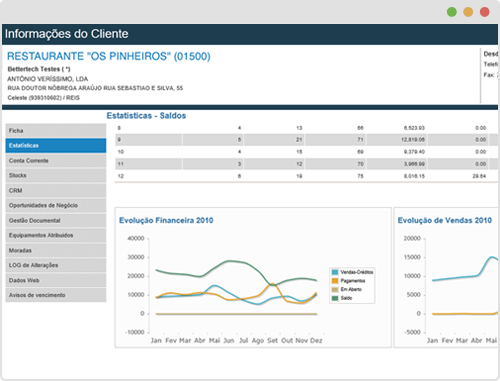Open the Ficha sidebar tab

tap(56, 130)
